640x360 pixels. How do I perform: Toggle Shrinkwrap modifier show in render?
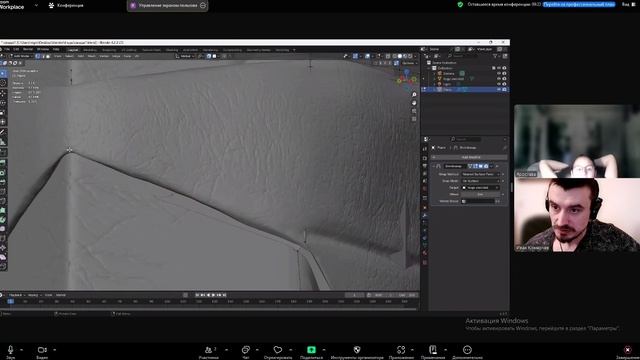tap(486, 166)
